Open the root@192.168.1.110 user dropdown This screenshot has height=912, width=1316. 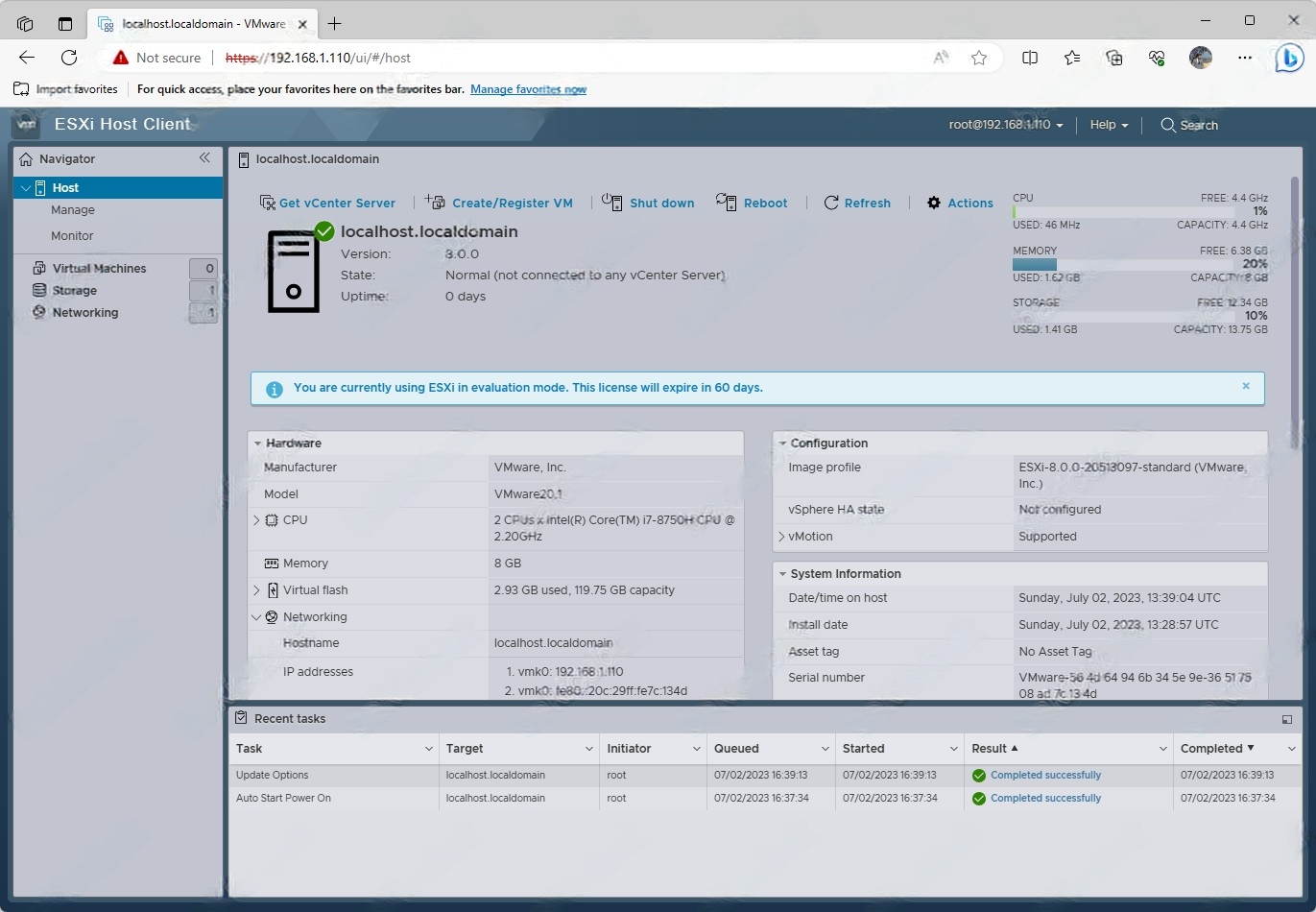tap(1006, 125)
